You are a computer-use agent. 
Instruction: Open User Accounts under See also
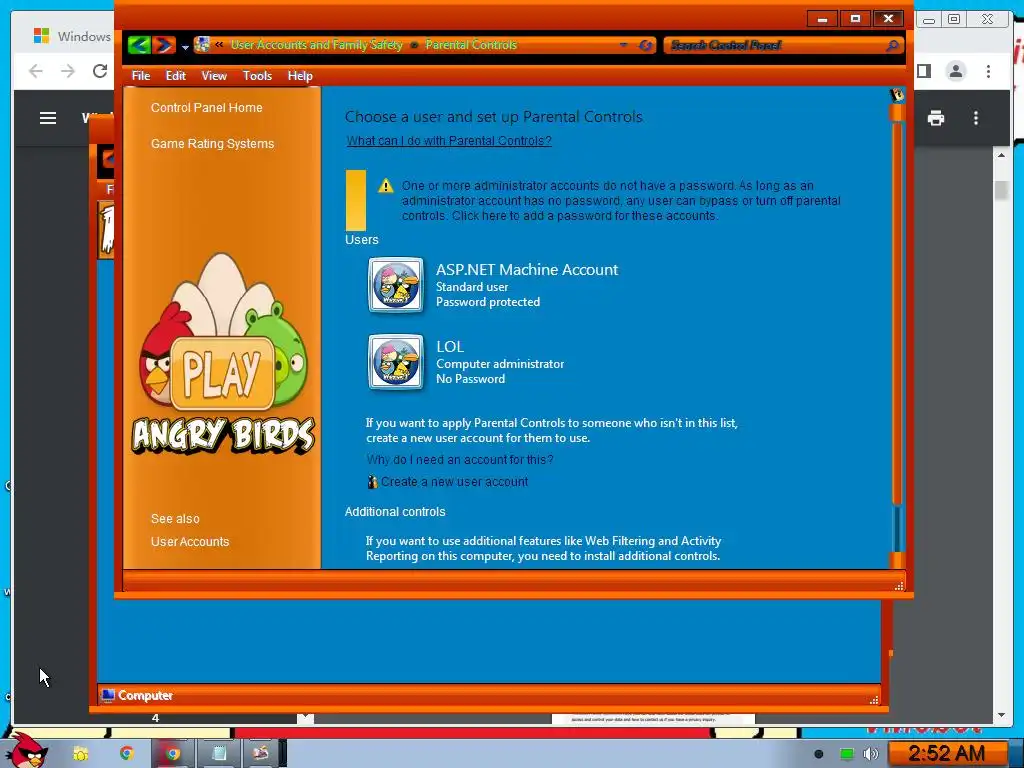pyautogui.click(x=190, y=541)
